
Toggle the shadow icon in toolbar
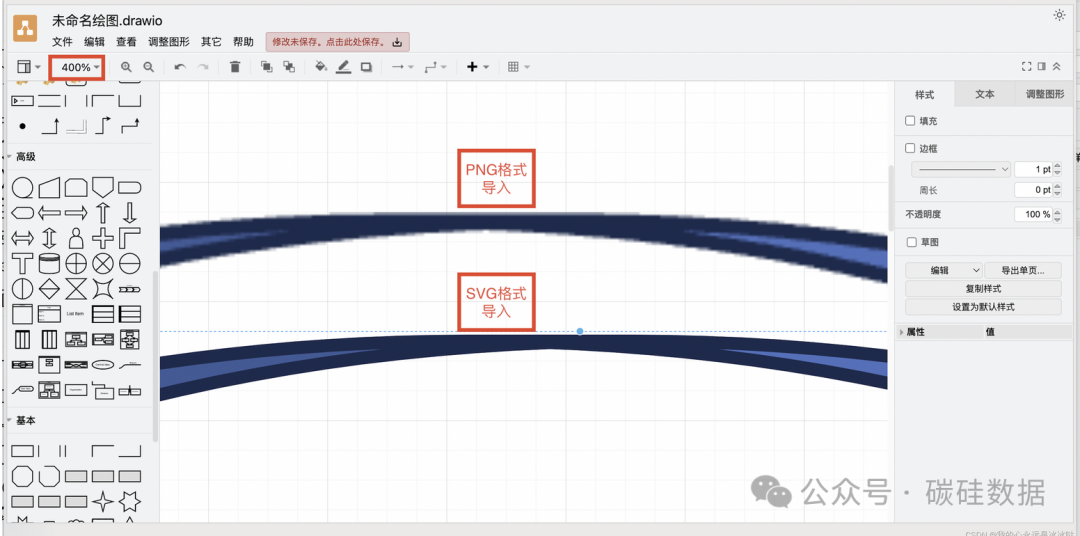366,67
